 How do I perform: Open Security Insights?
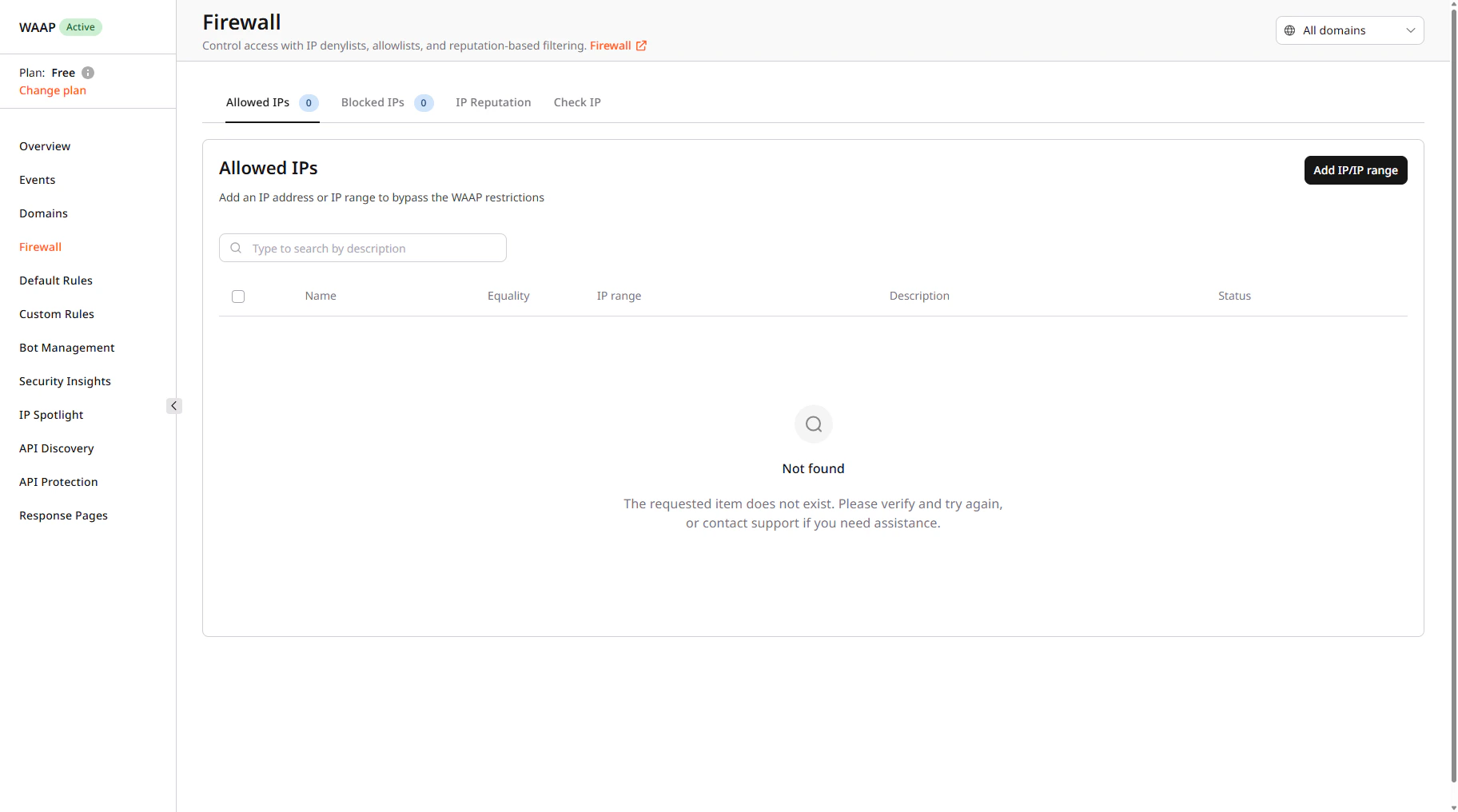(x=65, y=381)
